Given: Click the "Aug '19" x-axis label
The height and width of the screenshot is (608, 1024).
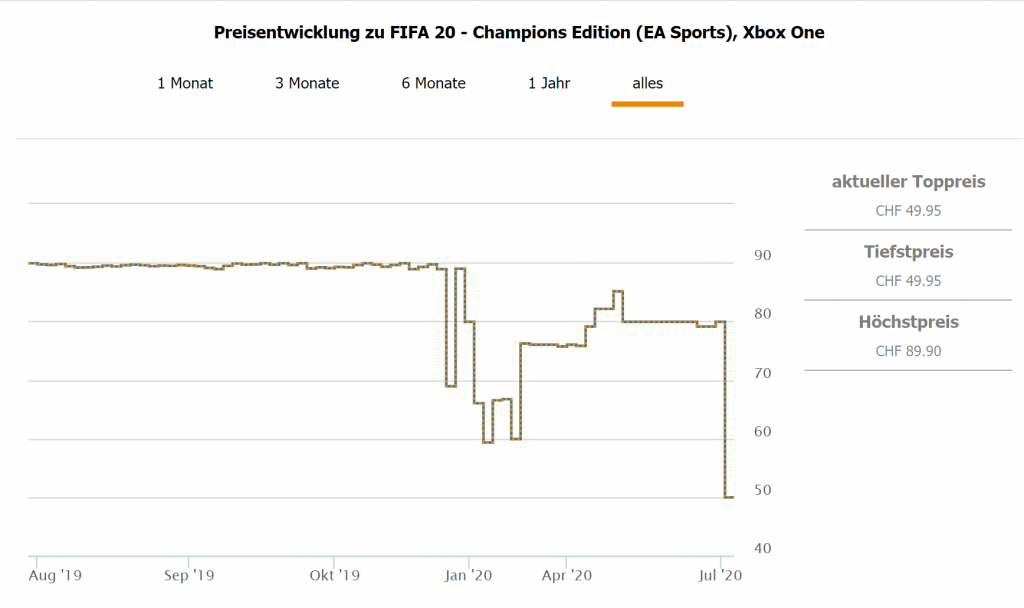Looking at the screenshot, I should point(57,576).
